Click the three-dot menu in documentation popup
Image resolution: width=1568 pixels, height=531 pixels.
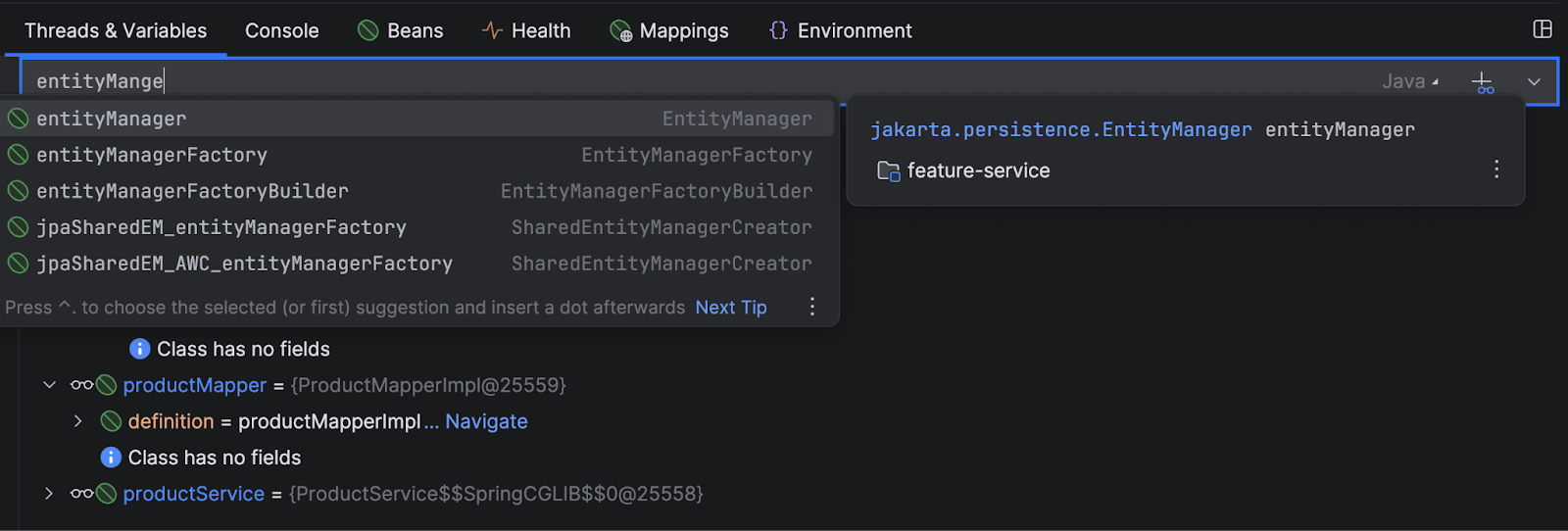point(1496,169)
